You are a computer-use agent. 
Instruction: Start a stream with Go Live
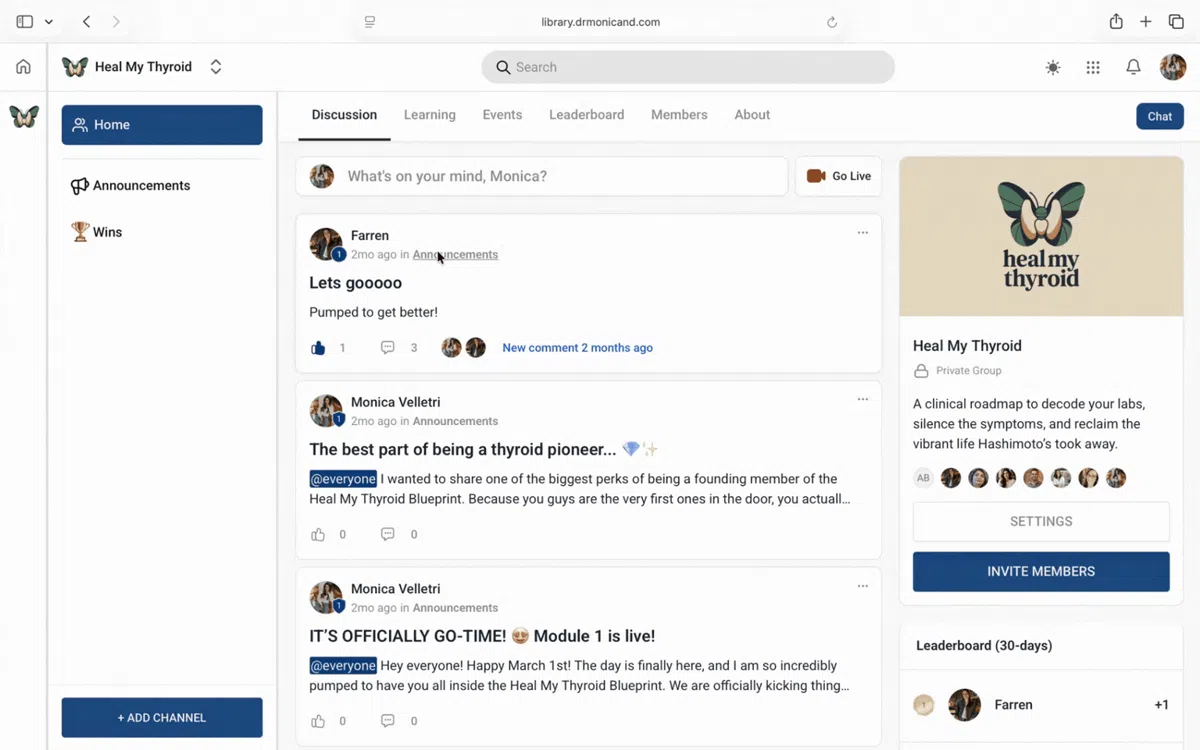click(839, 176)
